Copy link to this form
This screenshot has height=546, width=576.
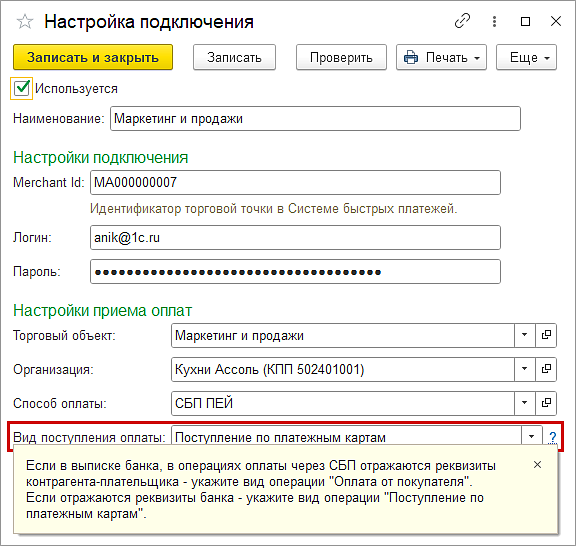462,21
